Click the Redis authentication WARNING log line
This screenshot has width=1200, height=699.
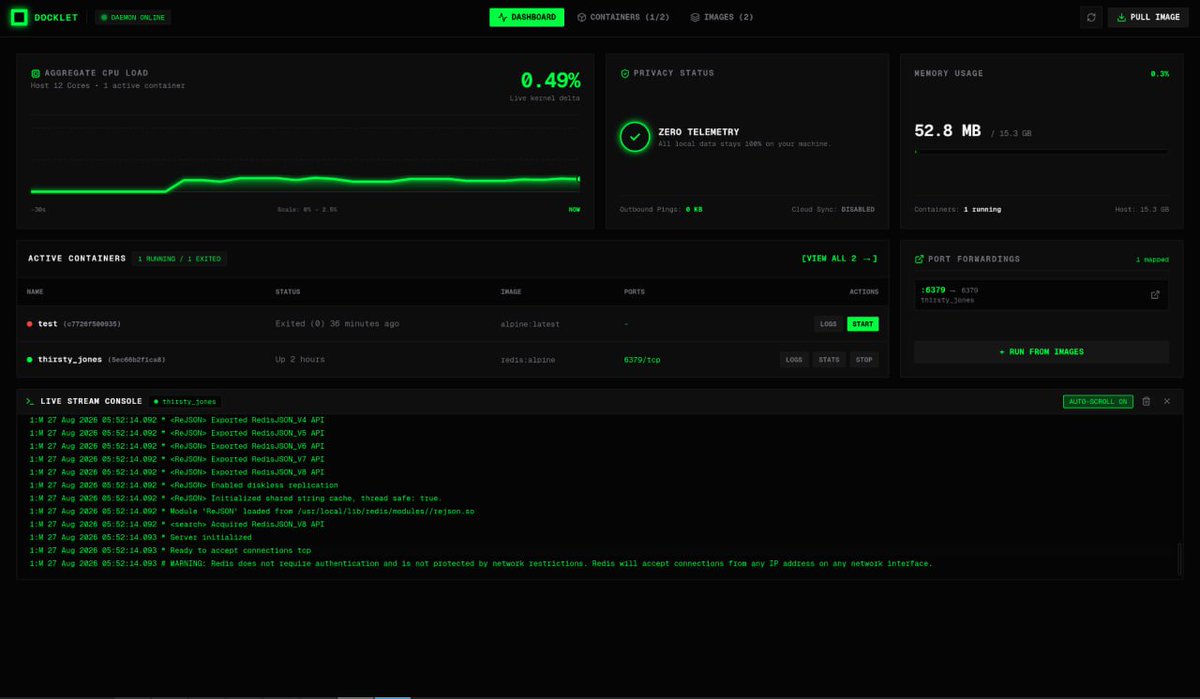click(480, 563)
